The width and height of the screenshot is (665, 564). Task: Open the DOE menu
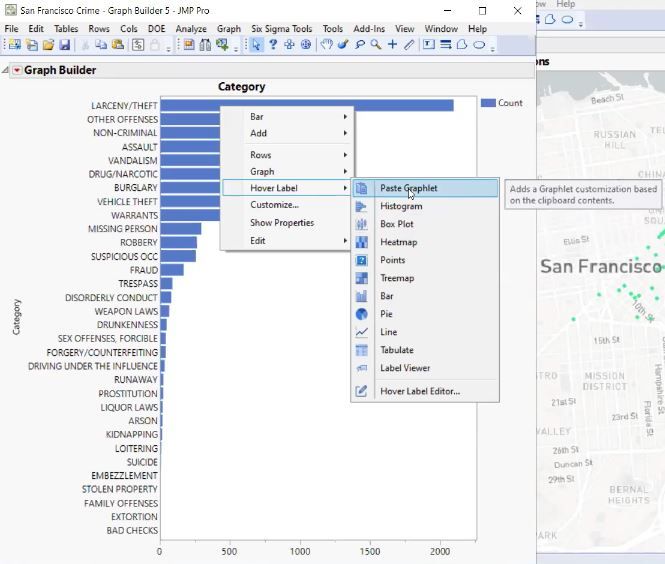coord(156,29)
